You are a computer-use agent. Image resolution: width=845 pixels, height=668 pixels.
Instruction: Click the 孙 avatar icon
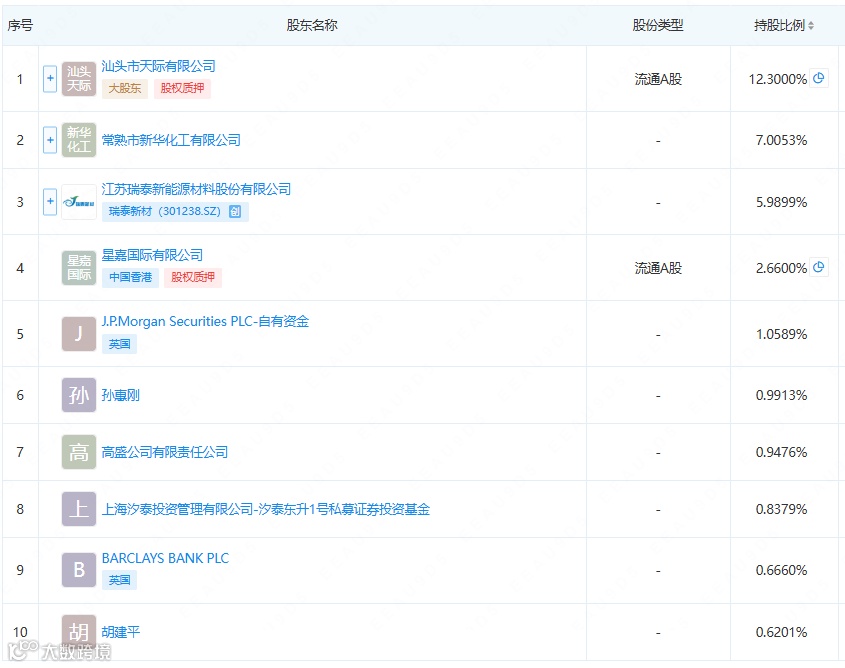click(79, 395)
